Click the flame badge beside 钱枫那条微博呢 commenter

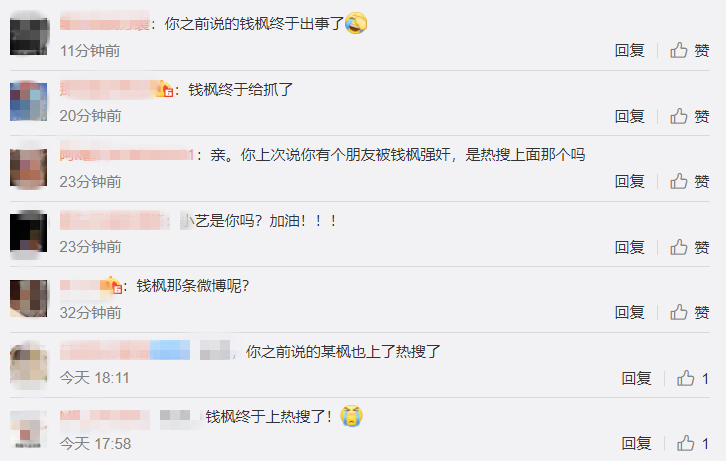113,285
